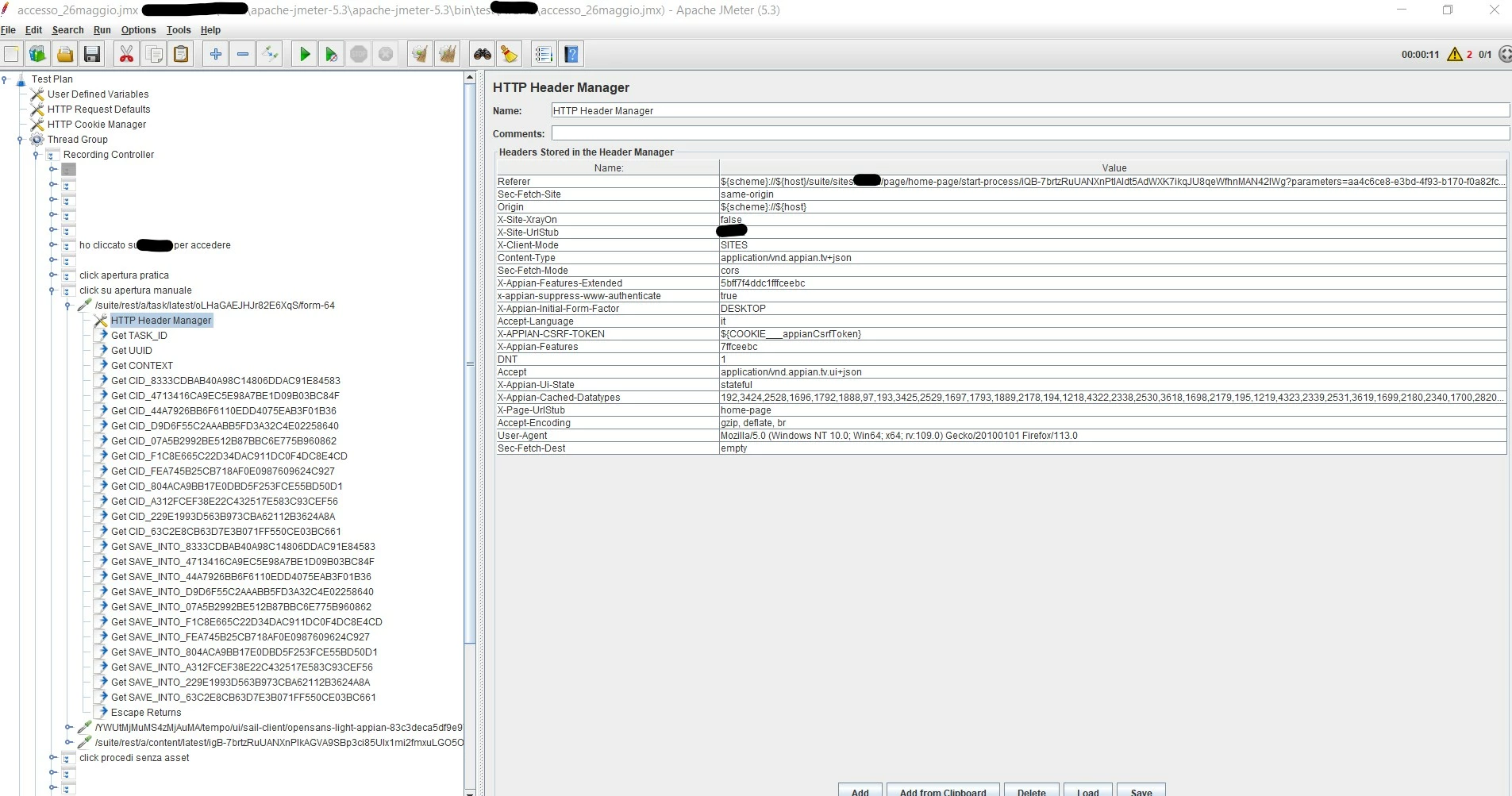
Task: Collapse the 'click su apertura manuale' node
Action: [52, 290]
